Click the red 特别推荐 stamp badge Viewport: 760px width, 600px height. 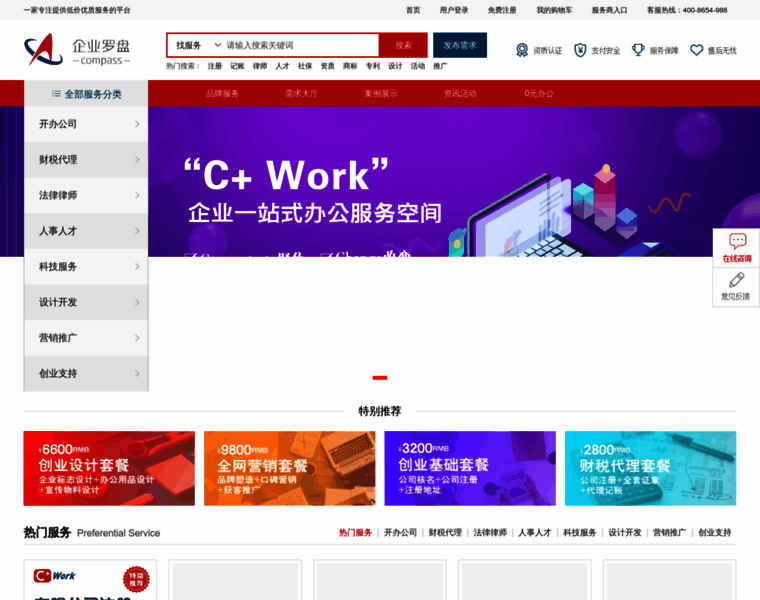[136, 579]
